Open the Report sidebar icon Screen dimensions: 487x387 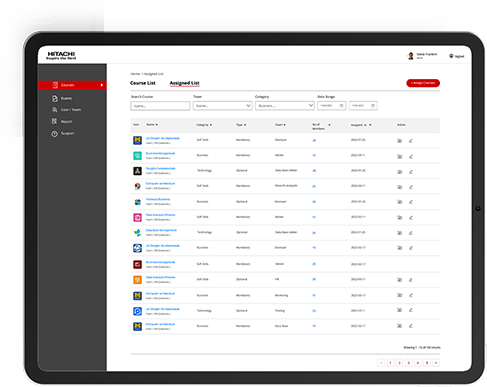tap(54, 121)
